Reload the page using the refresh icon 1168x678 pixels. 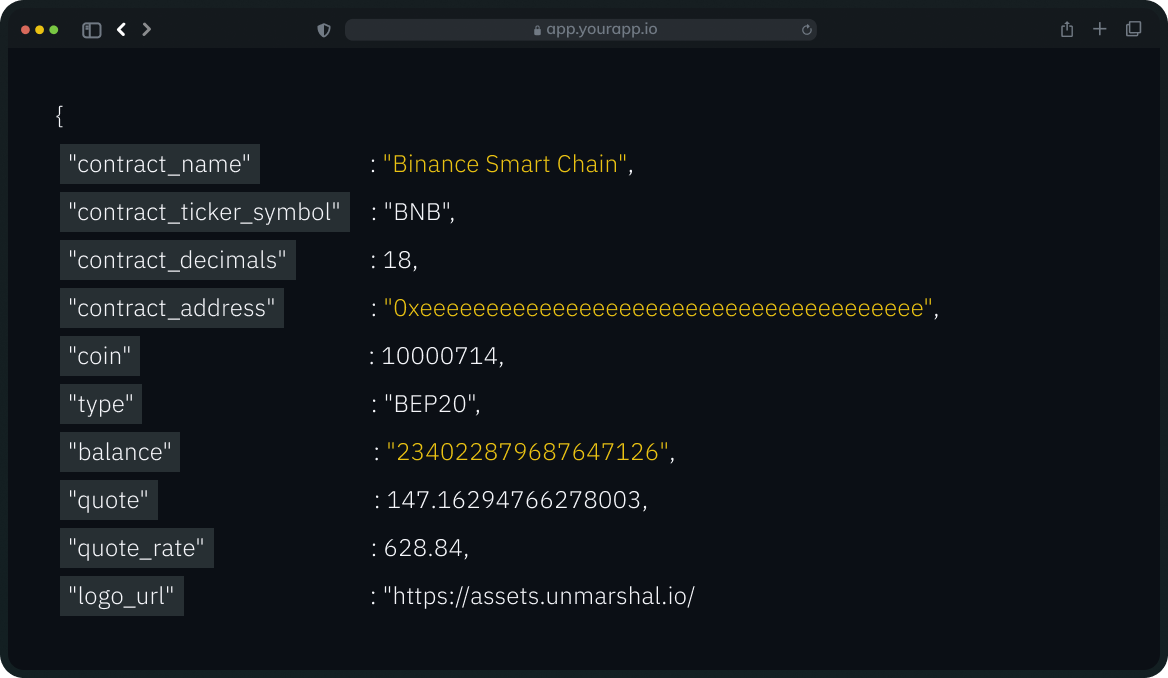coord(807,30)
